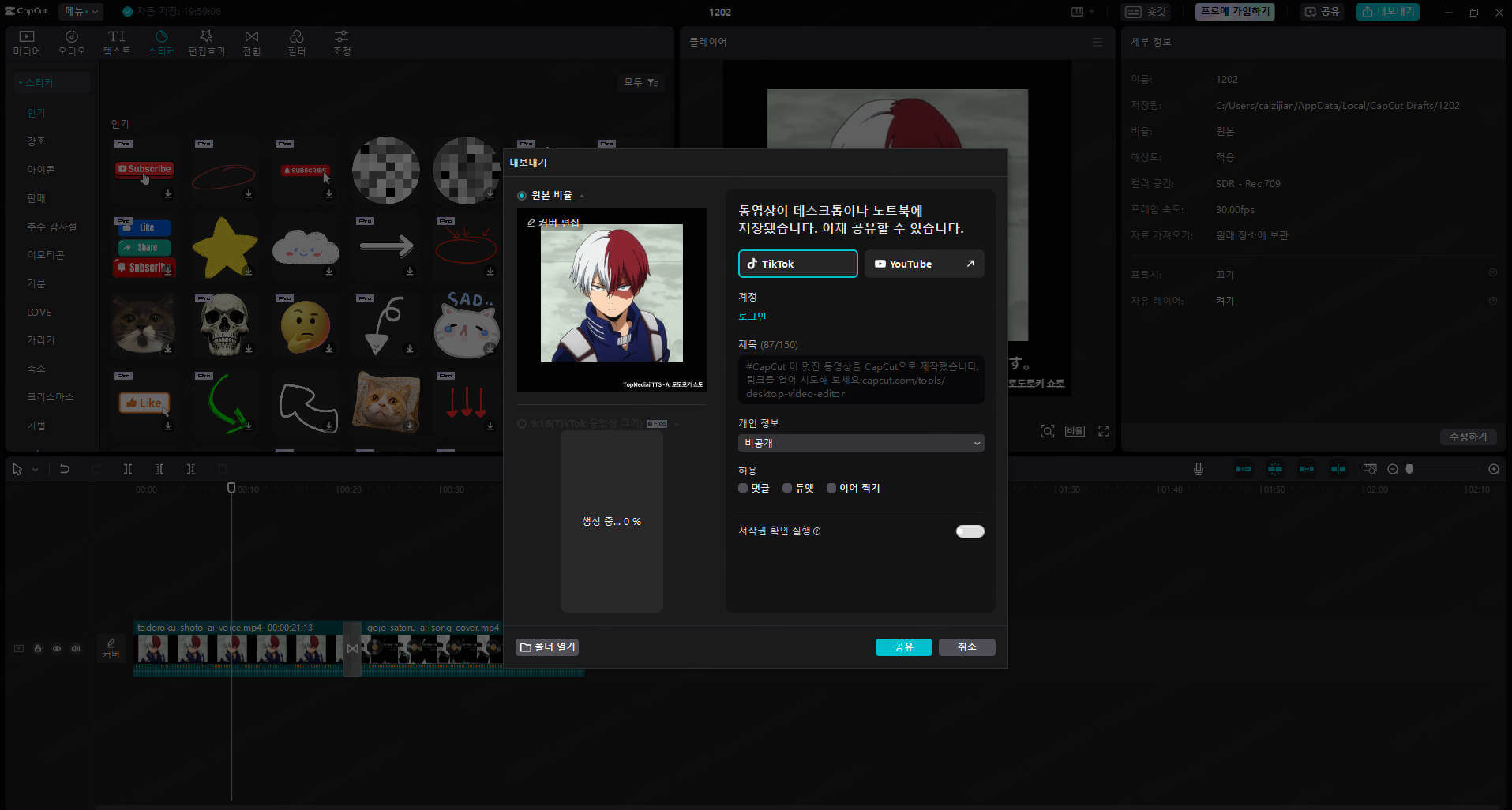
Task: Open YouTube external link arrow
Action: (970, 264)
